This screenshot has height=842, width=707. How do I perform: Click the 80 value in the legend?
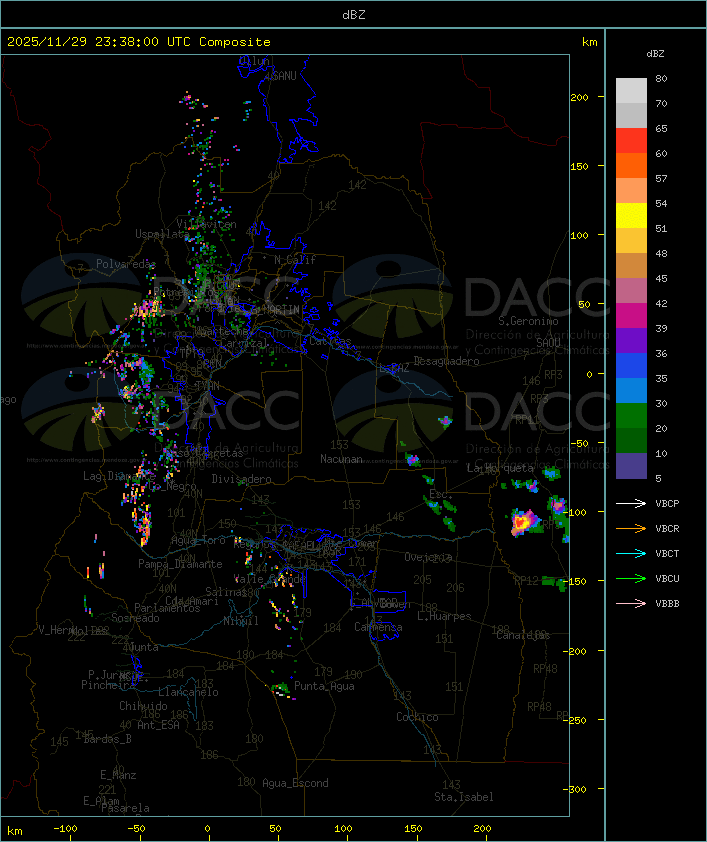(x=661, y=78)
